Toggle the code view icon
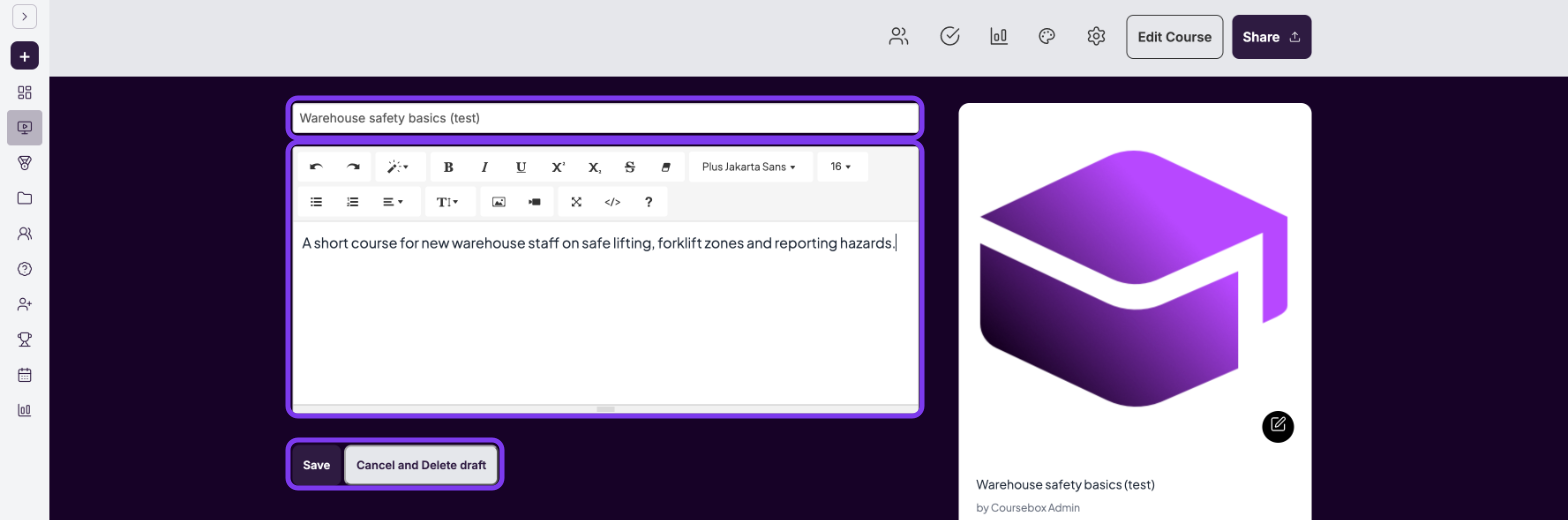Screen dimensions: 1568x520 click(613, 202)
